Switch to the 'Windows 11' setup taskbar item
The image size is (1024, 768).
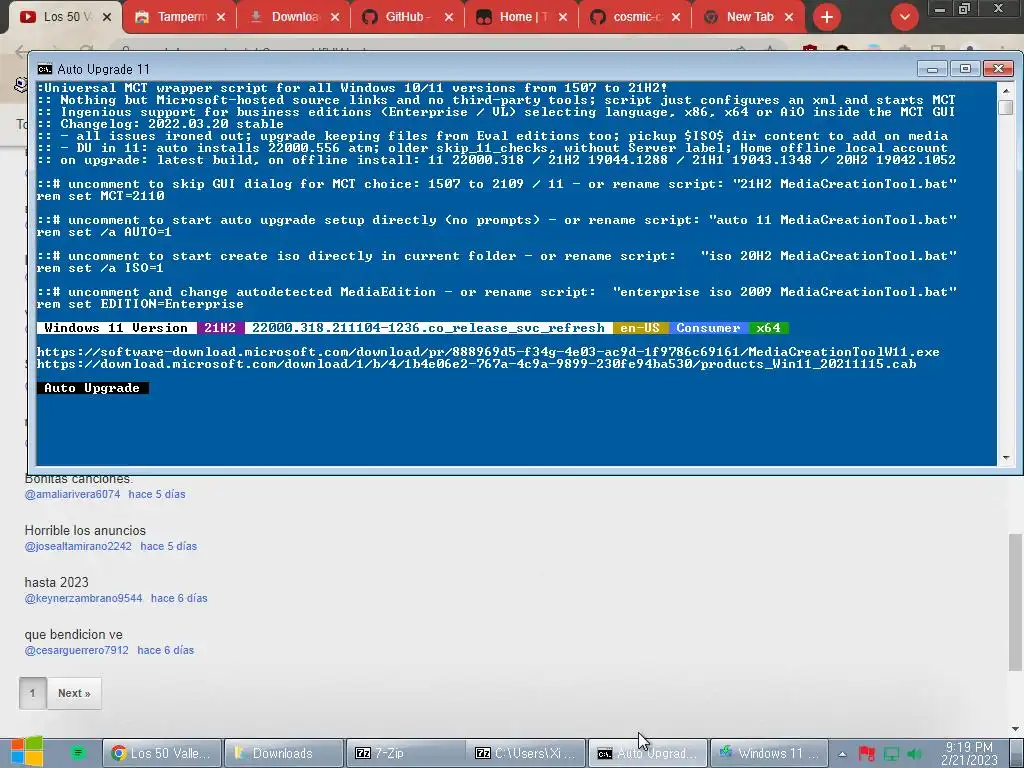click(769, 753)
